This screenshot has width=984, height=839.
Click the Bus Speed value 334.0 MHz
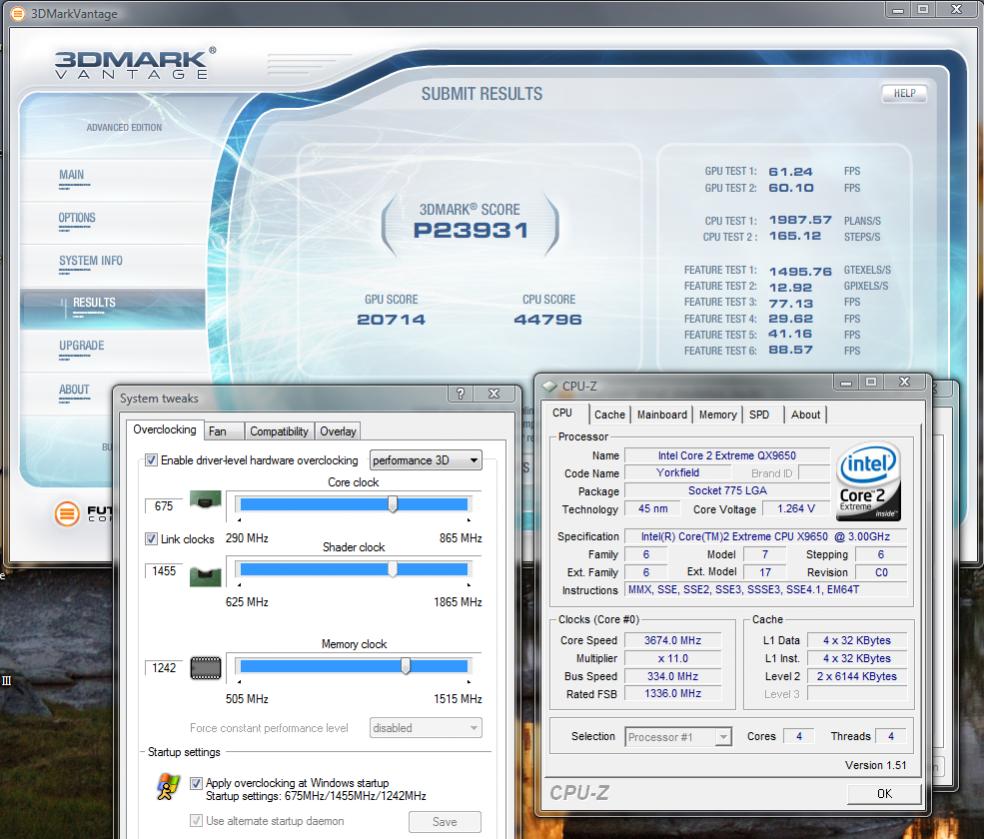[673, 676]
